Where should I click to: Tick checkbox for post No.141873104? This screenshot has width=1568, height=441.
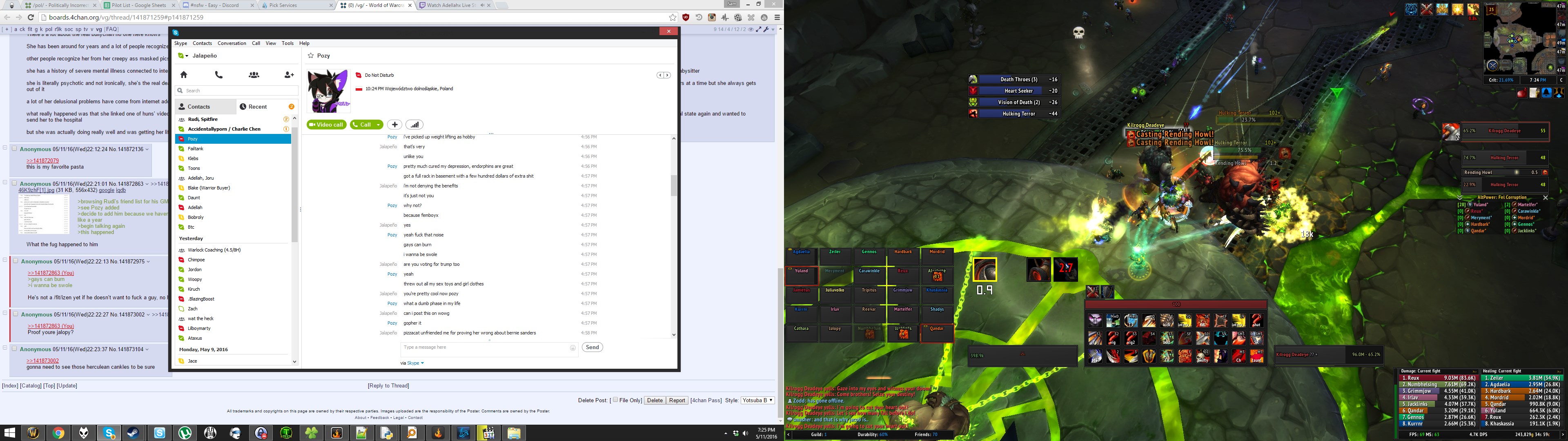[x=15, y=349]
